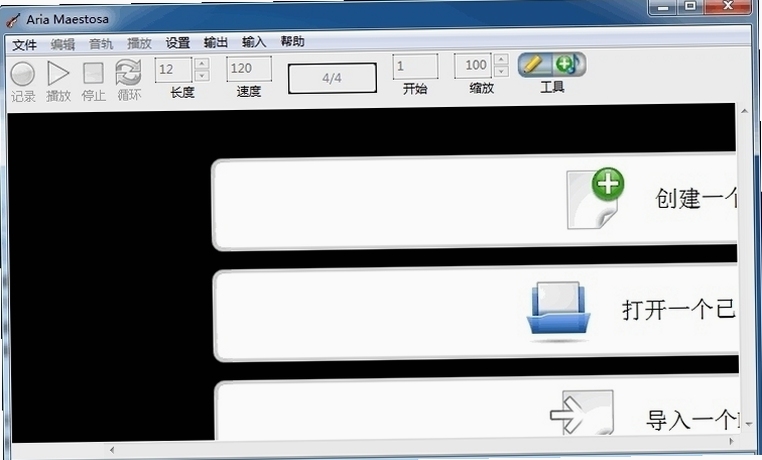The image size is (762, 460).
Task: Click the 打开一个已 open file button
Action: [x=476, y=313]
